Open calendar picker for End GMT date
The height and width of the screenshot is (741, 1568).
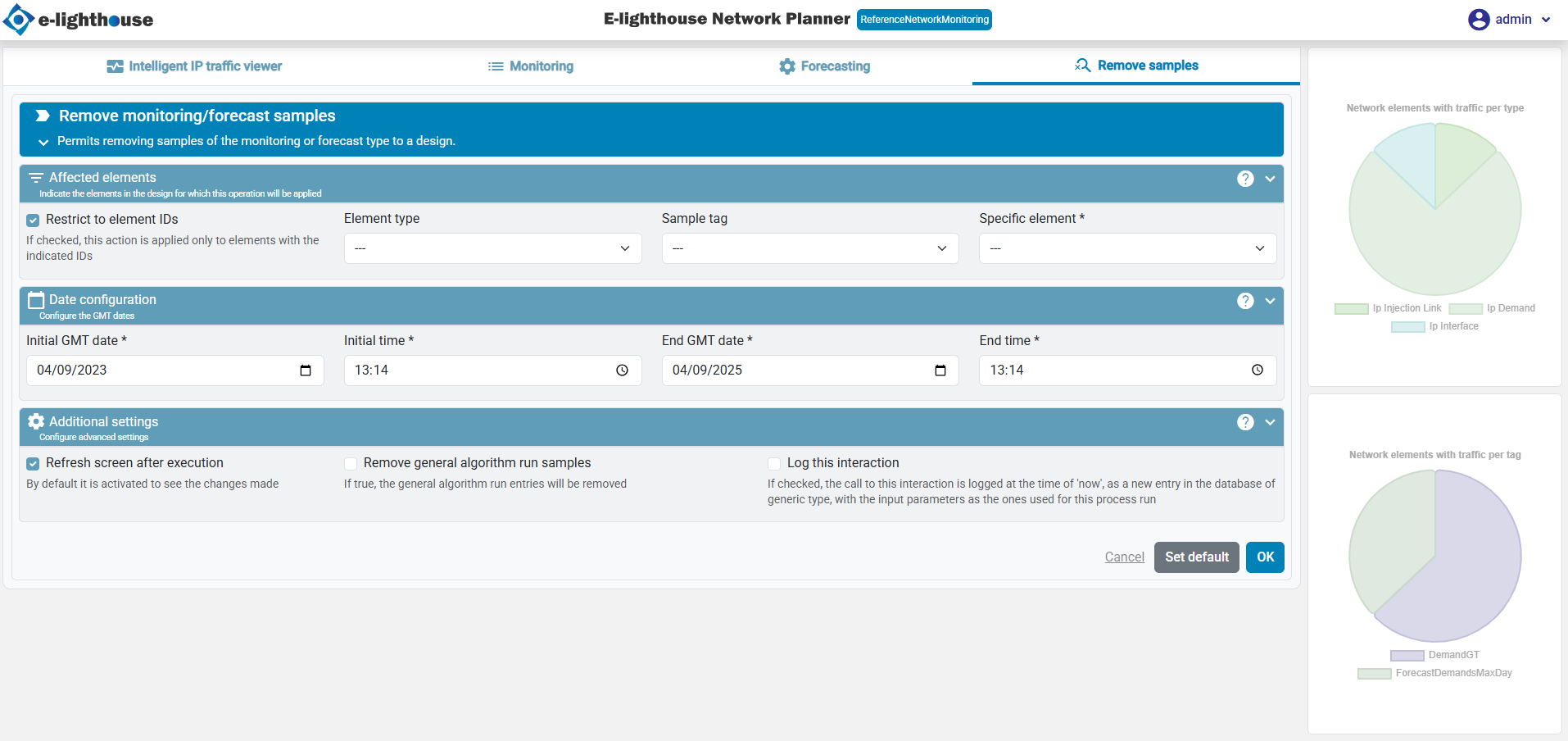[x=940, y=370]
